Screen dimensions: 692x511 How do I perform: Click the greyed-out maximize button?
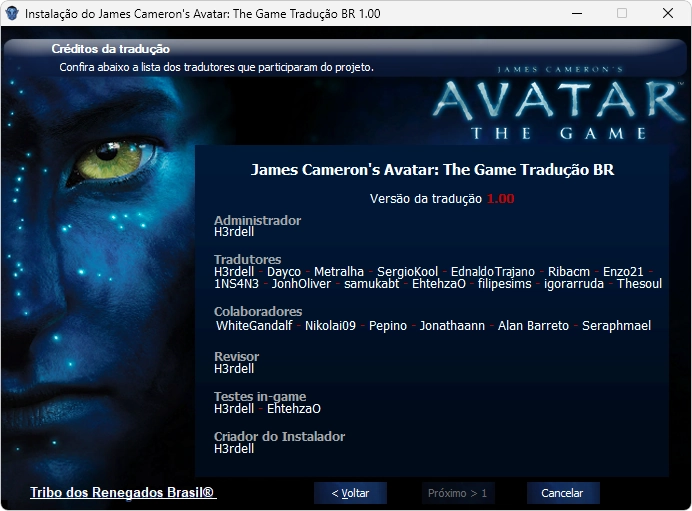[622, 13]
